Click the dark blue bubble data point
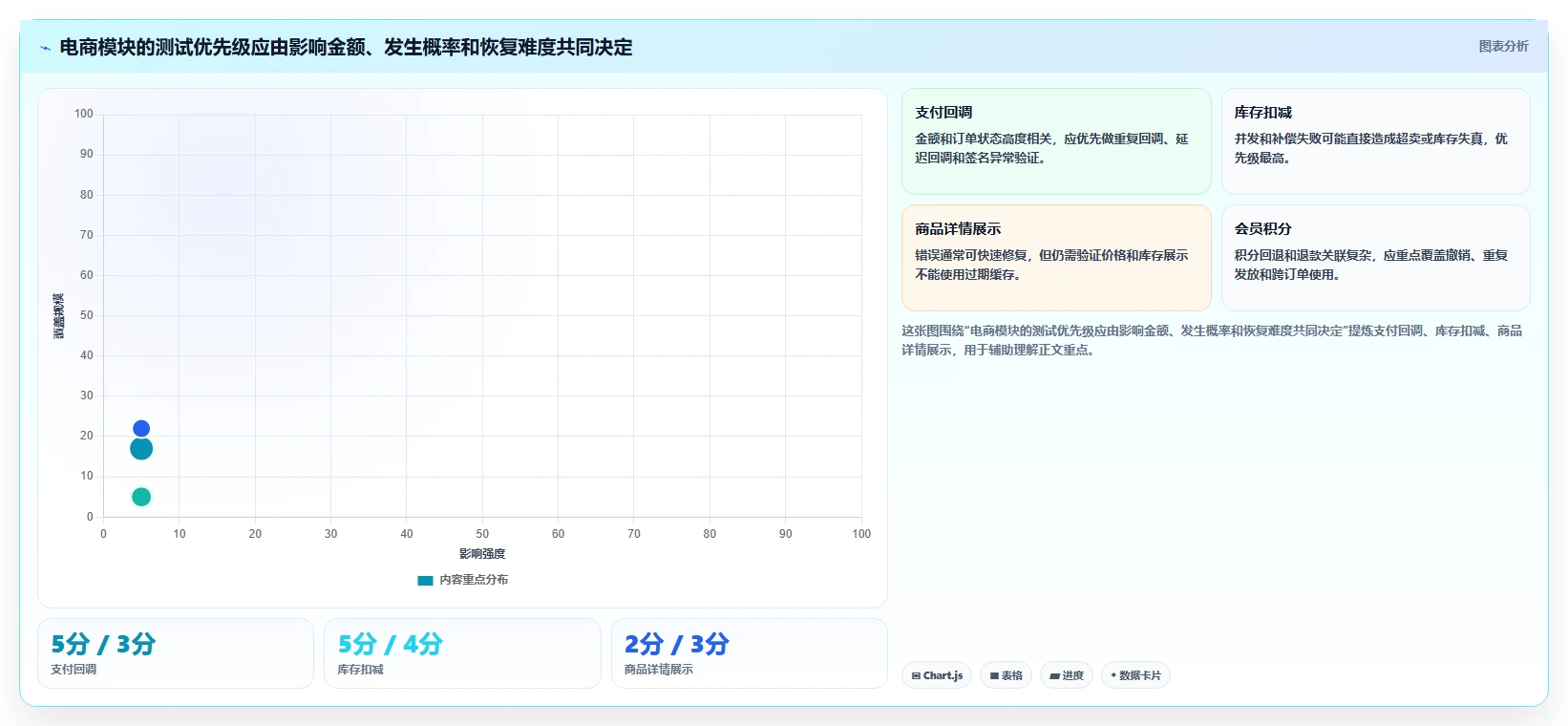This screenshot has width=1568, height=726. [x=141, y=429]
